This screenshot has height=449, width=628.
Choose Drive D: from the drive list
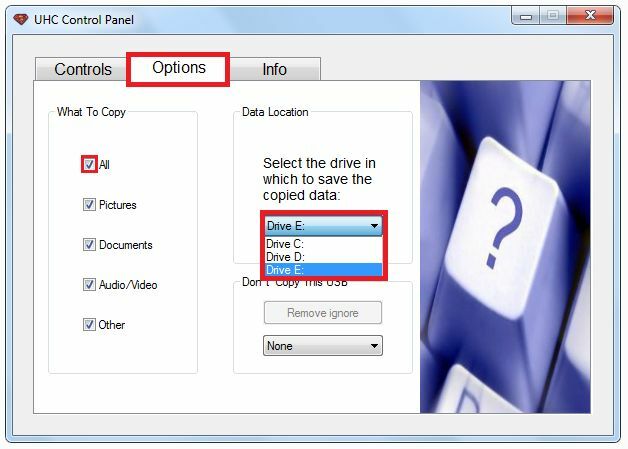[x=324, y=257]
